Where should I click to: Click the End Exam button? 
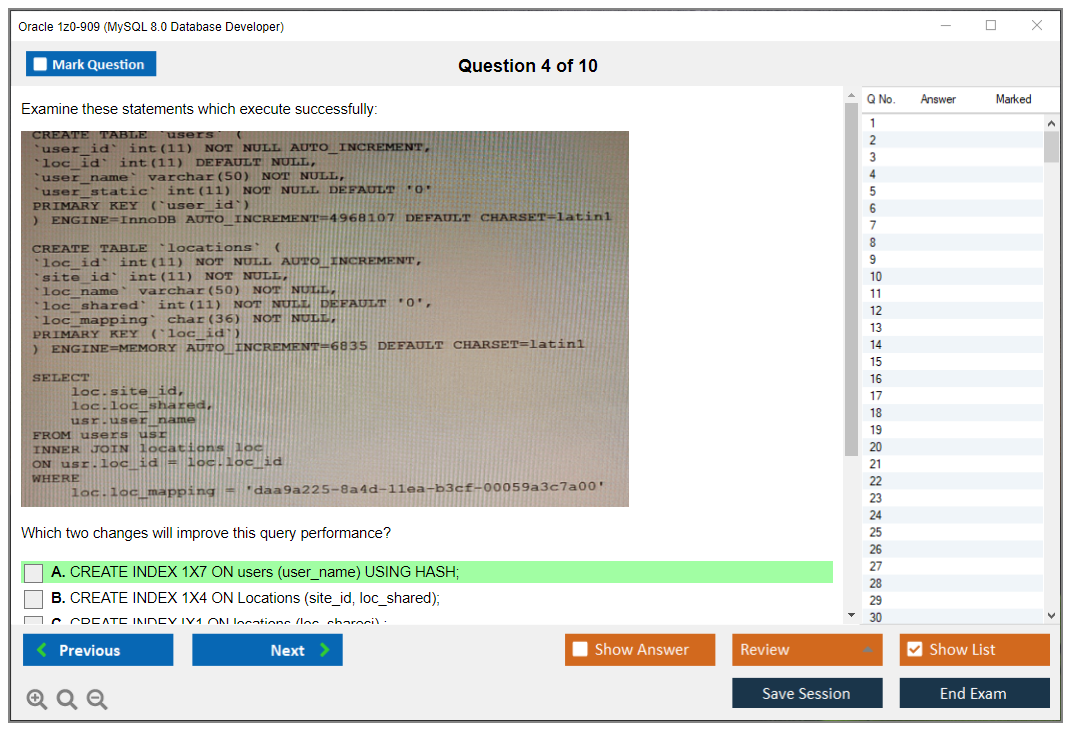pos(974,694)
